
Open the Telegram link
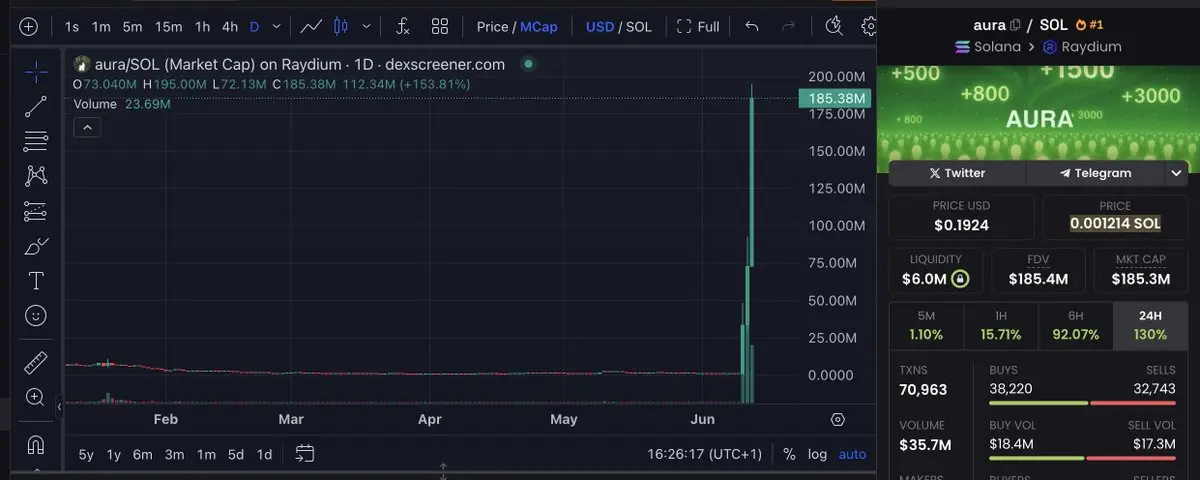point(1096,173)
